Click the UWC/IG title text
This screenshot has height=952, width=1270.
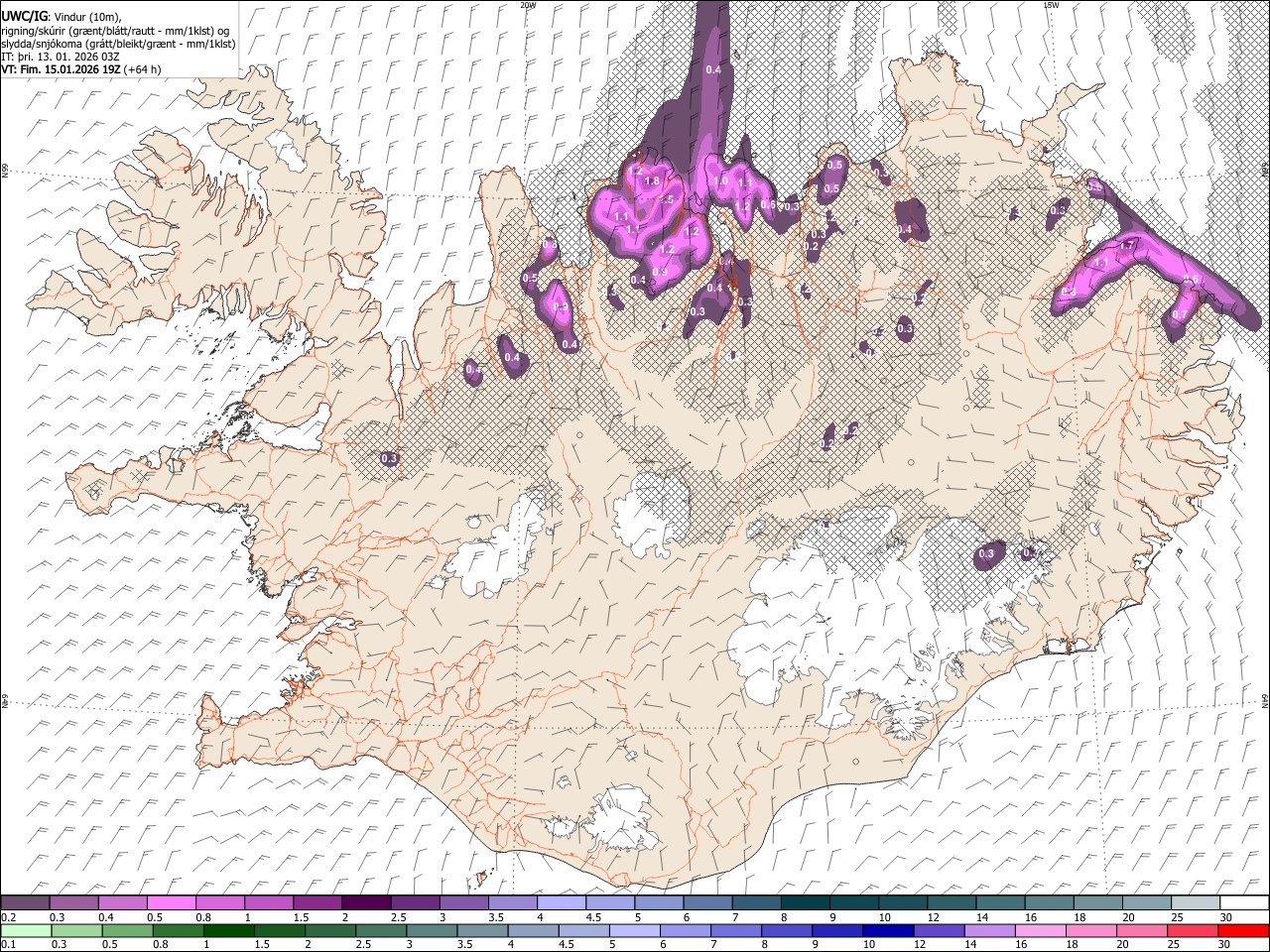coord(24,16)
